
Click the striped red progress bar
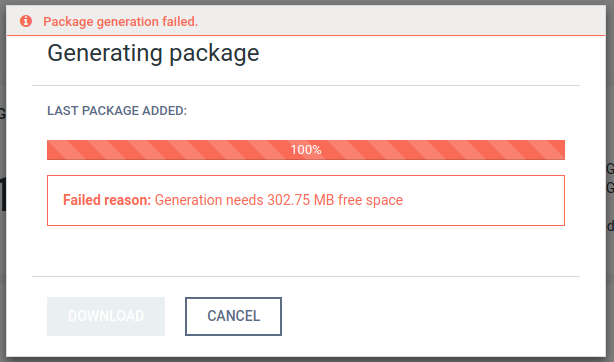(306, 150)
